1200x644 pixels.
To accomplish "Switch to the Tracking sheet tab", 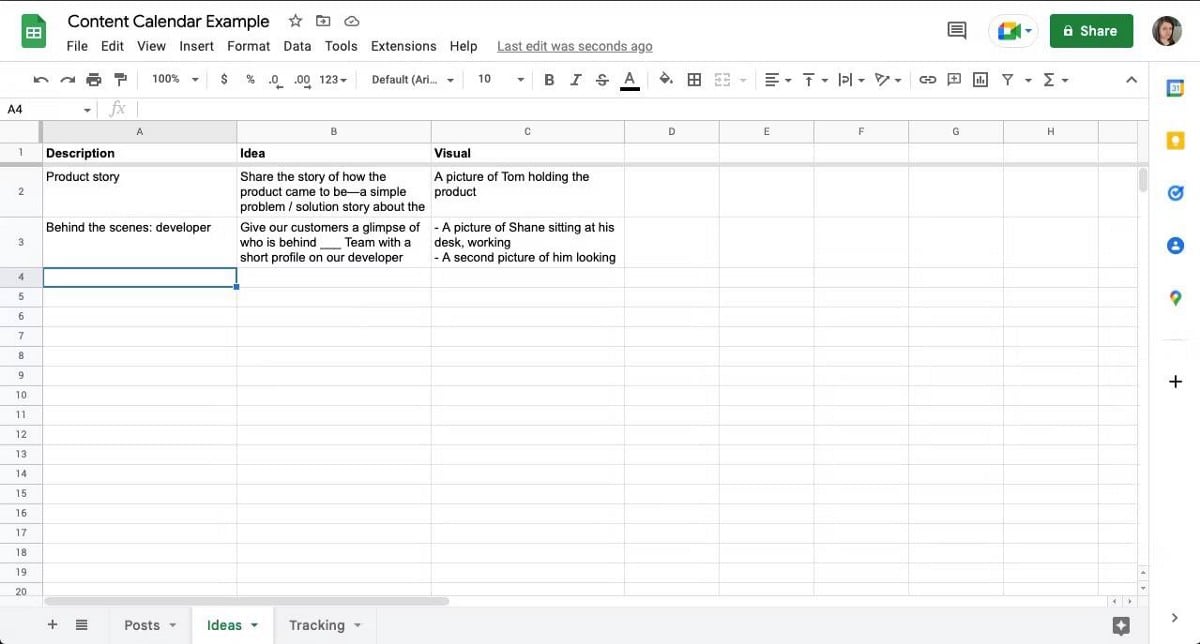I will (317, 625).
